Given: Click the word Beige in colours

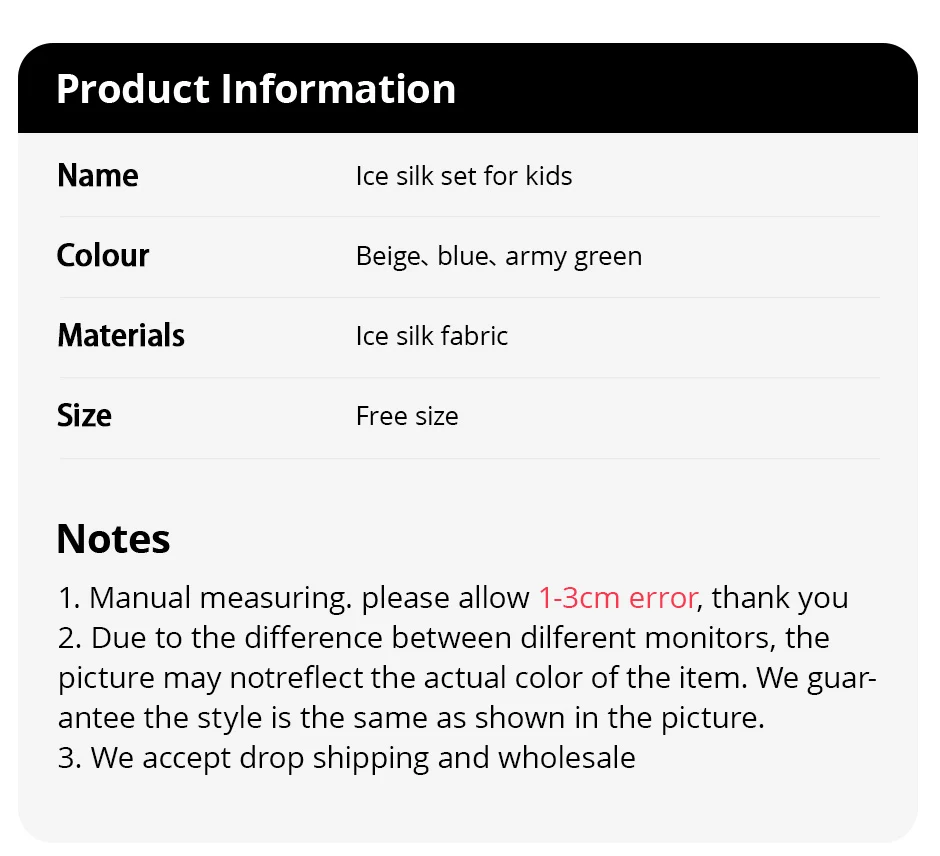Looking at the screenshot, I should pyautogui.click(x=388, y=256).
